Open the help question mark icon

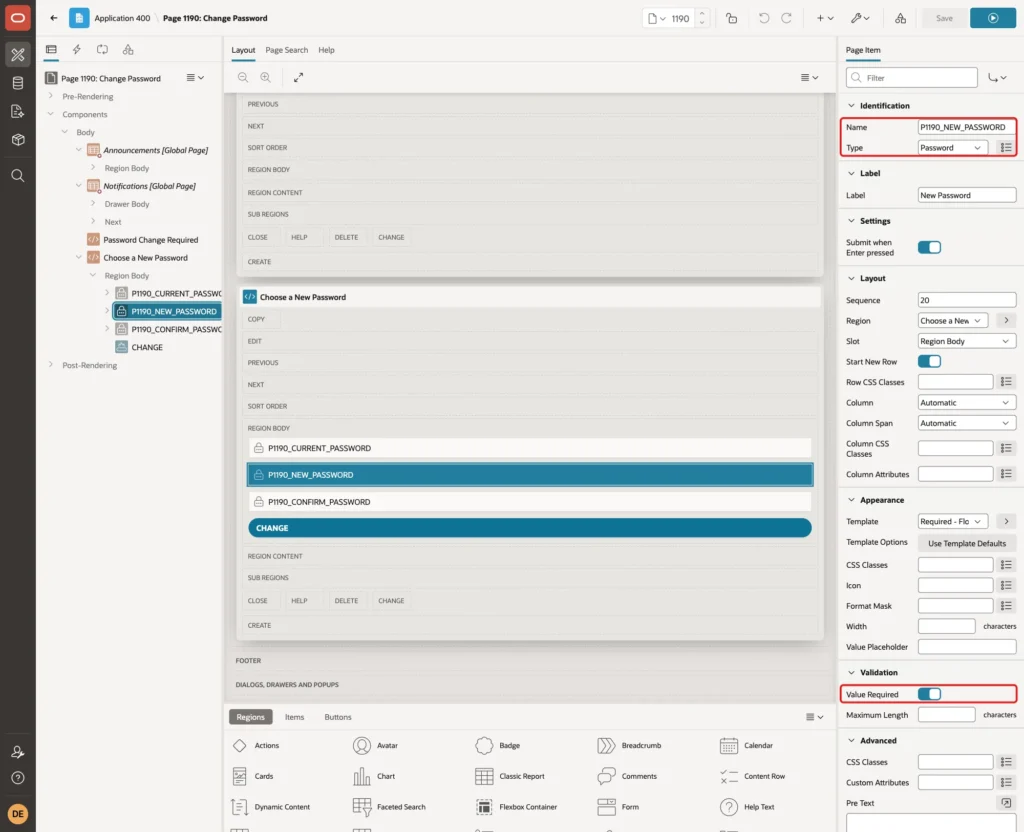coord(18,778)
